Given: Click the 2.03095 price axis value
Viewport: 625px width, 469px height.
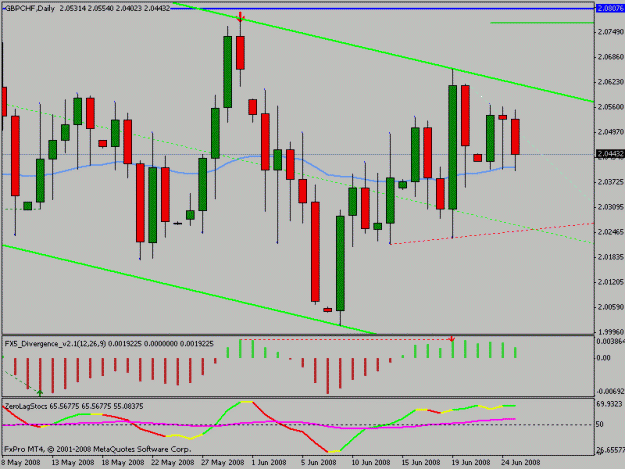Looking at the screenshot, I should coord(611,207).
